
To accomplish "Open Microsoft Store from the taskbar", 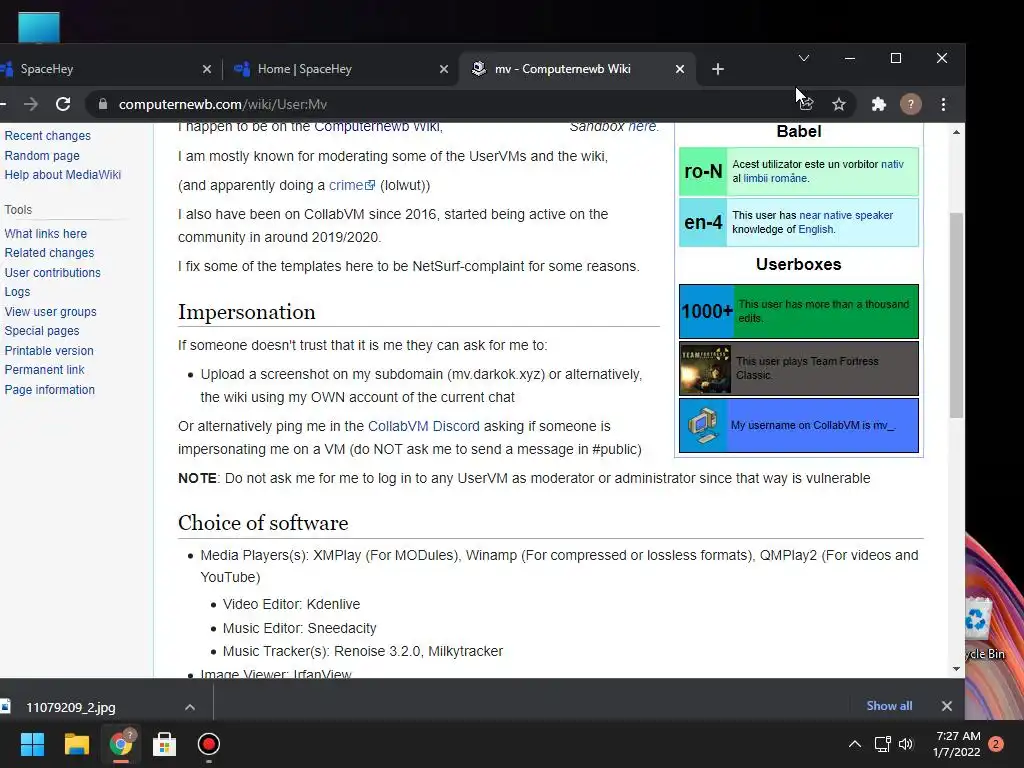I will (x=165, y=744).
